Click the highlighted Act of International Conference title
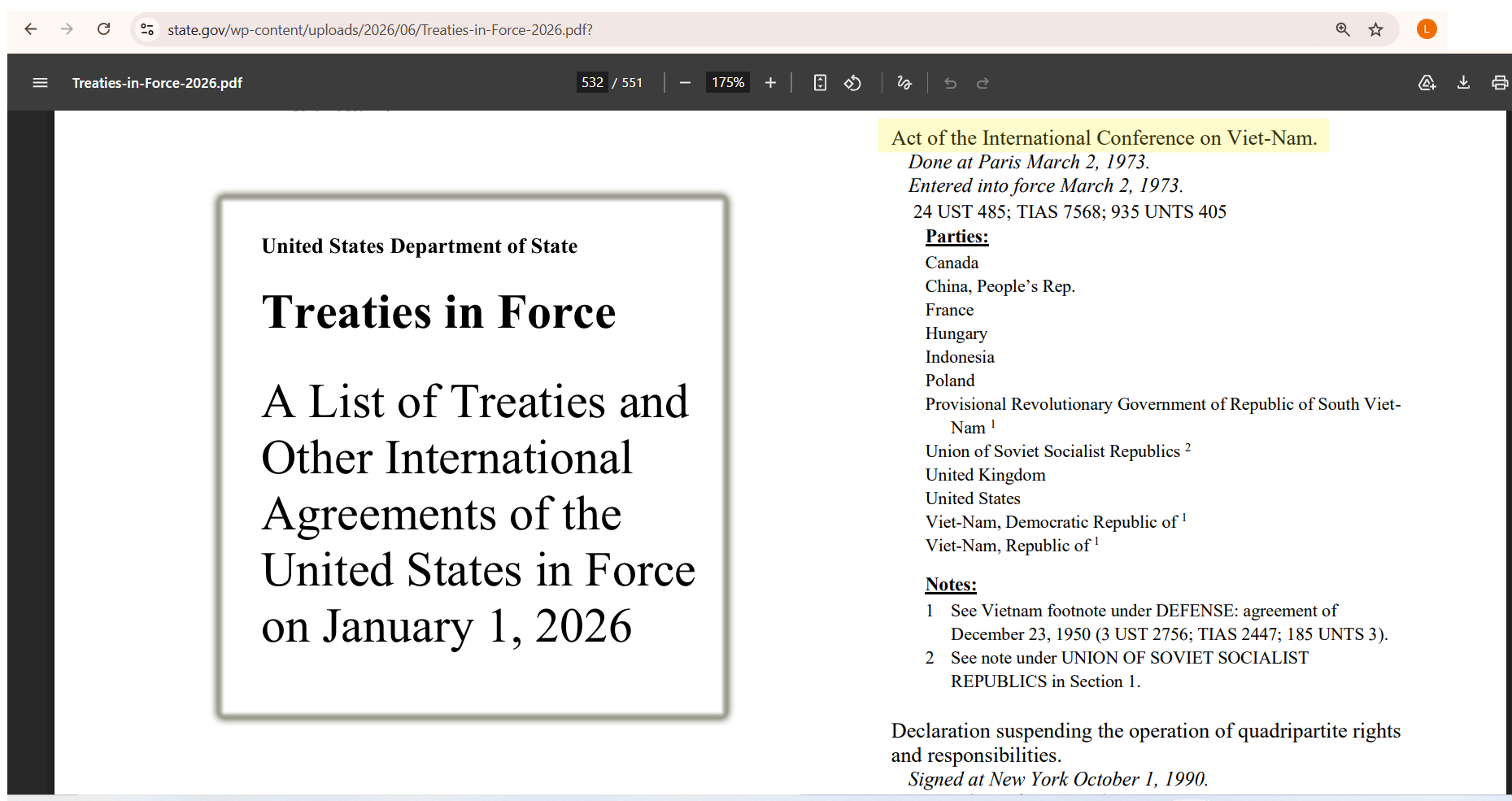Image resolution: width=1512 pixels, height=801 pixels. [1104, 137]
